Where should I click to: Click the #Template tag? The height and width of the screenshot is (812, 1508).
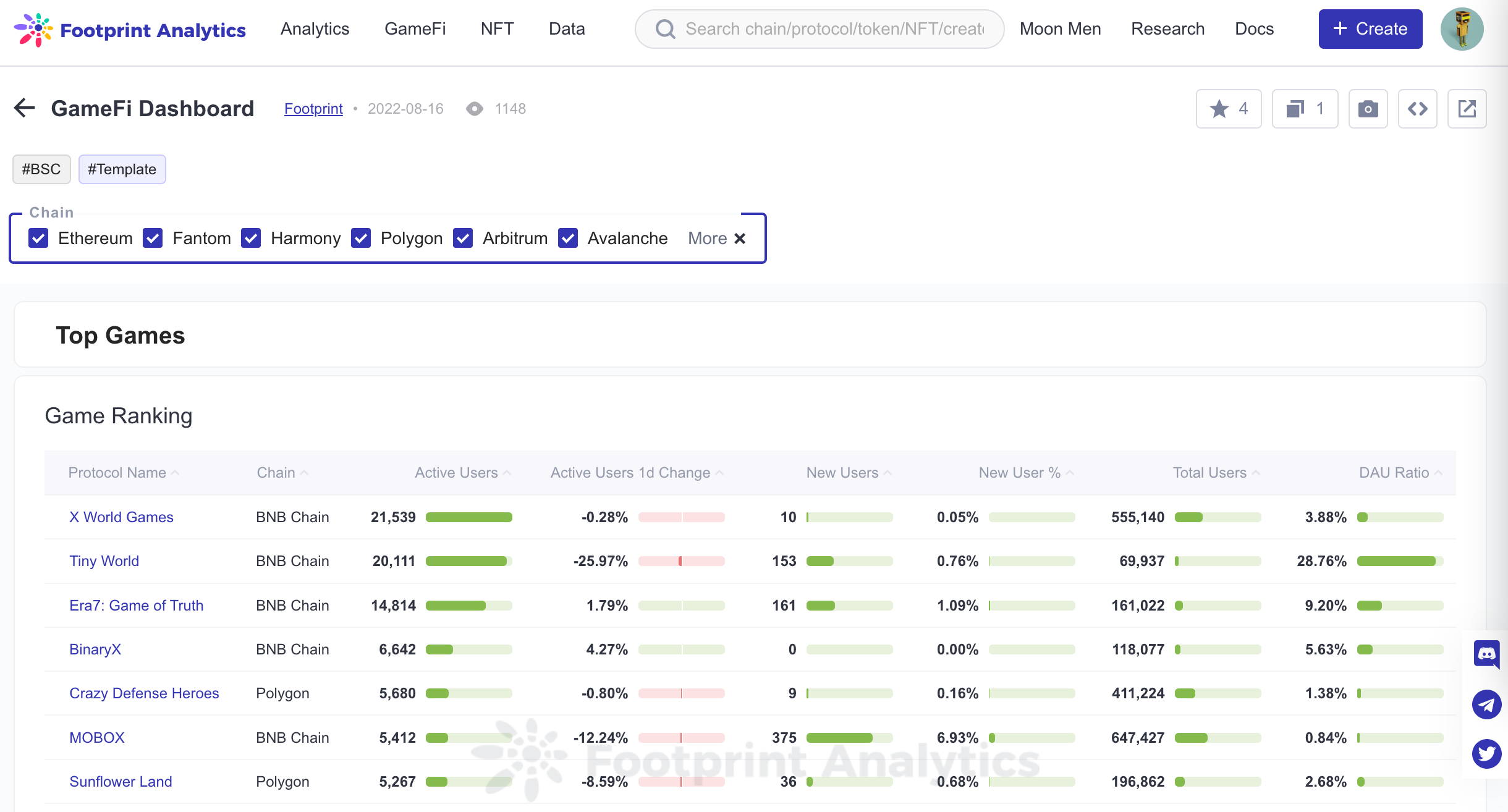click(x=122, y=169)
